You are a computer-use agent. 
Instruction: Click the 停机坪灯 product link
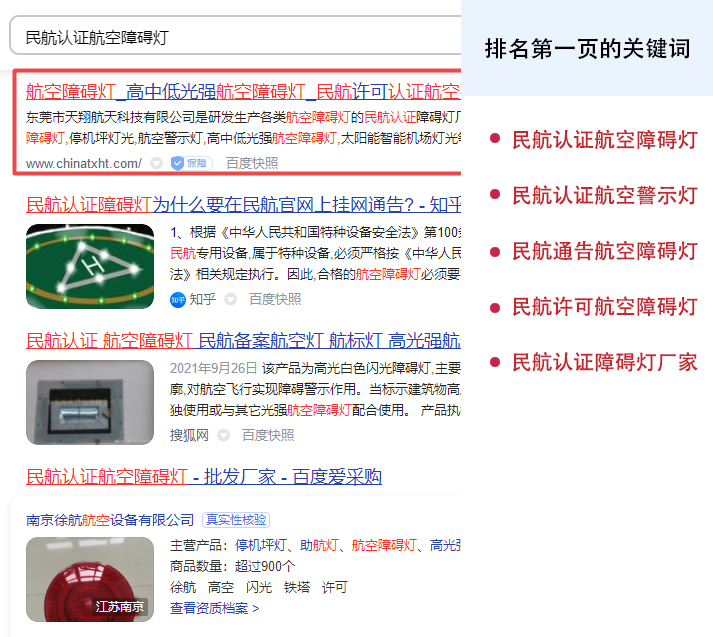261,545
